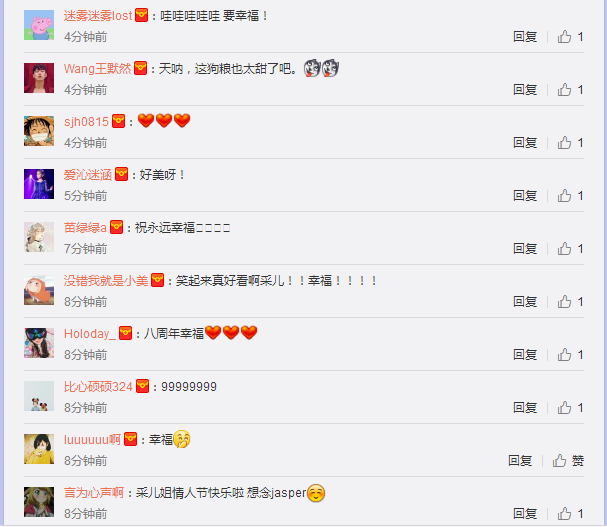Reply to 没错我就是小美's comment
Screen dimensions: 607x527
click(x=525, y=302)
